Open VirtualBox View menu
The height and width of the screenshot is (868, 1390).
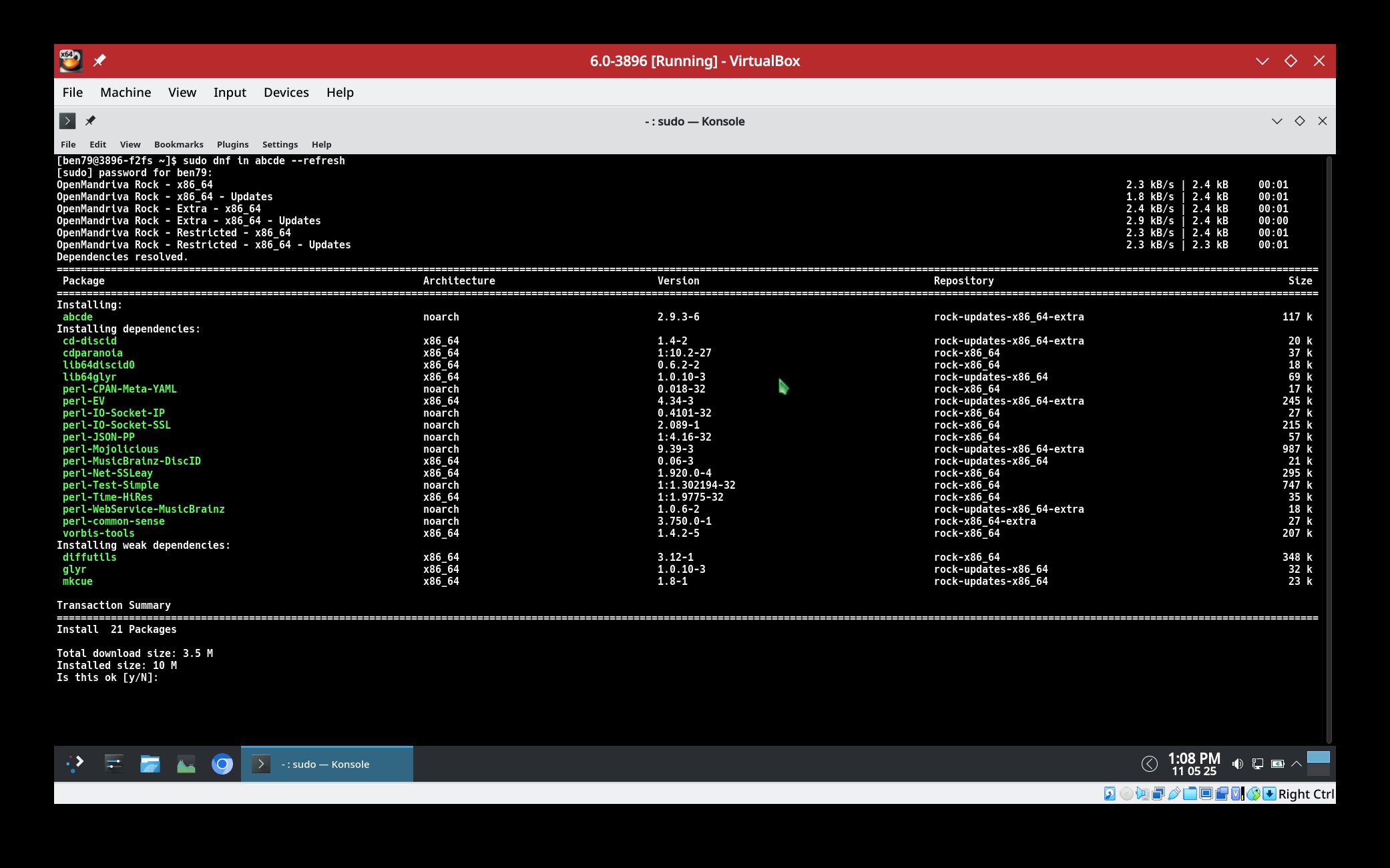[182, 92]
